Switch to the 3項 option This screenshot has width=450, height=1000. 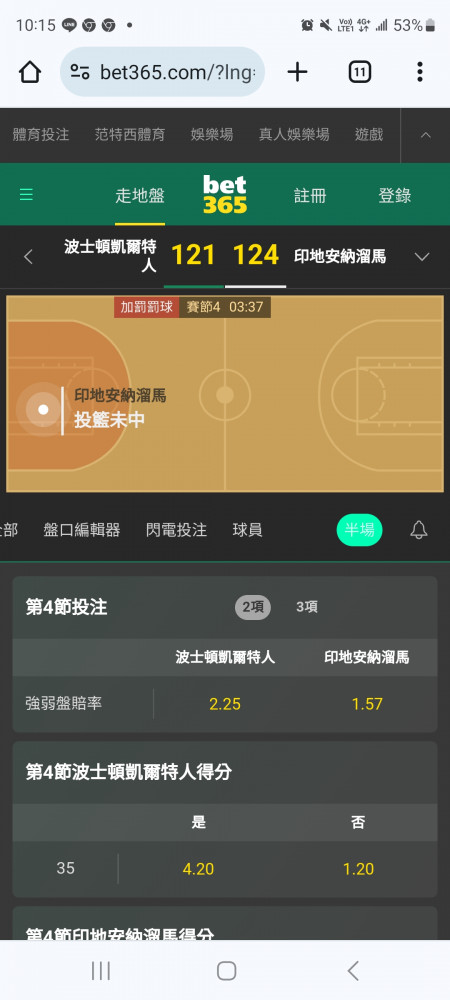click(307, 607)
